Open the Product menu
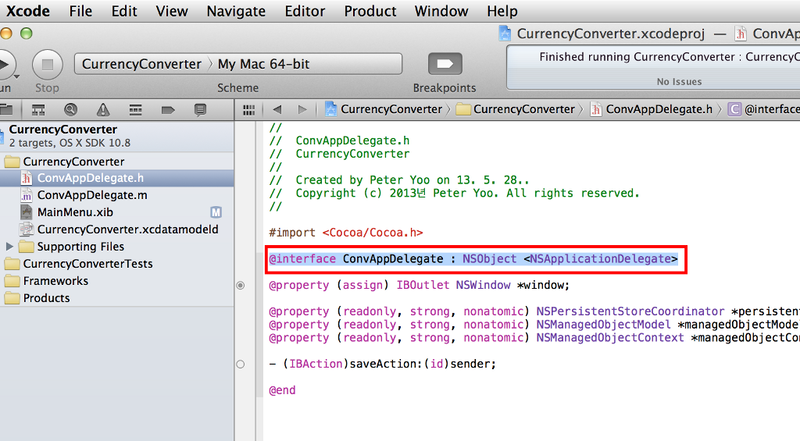 tap(370, 11)
